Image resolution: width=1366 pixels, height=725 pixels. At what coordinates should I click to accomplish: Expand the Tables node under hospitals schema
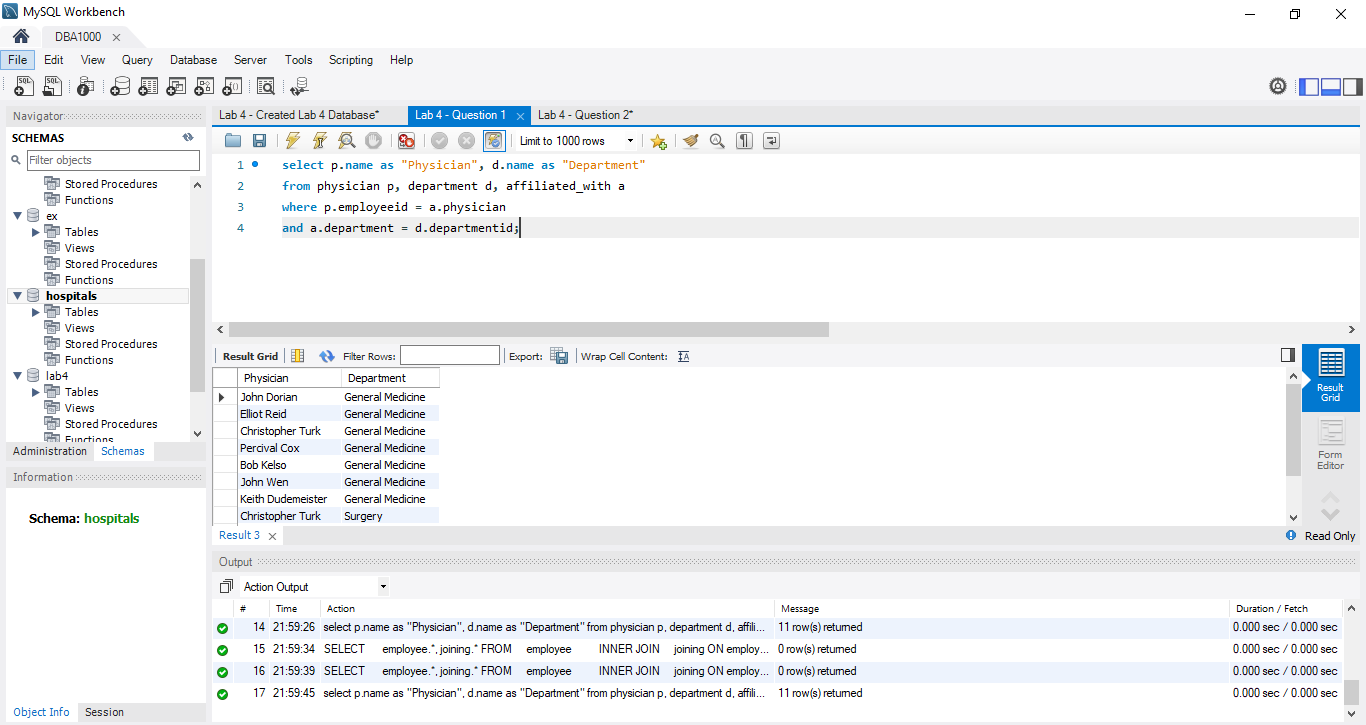pyautogui.click(x=36, y=312)
